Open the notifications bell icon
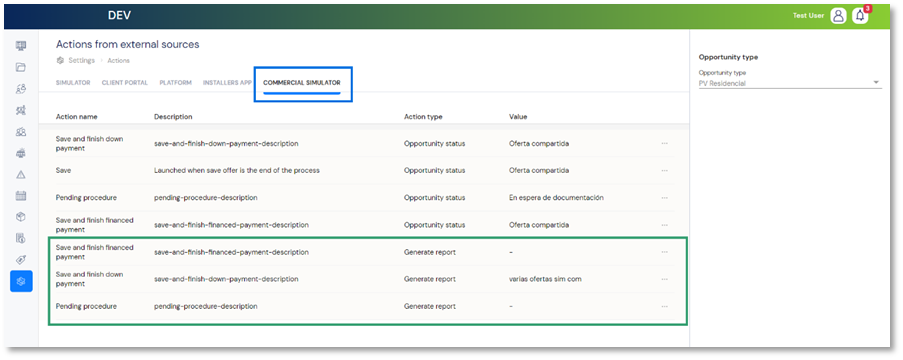Screen dimensions: 903x360 (x=860, y=16)
